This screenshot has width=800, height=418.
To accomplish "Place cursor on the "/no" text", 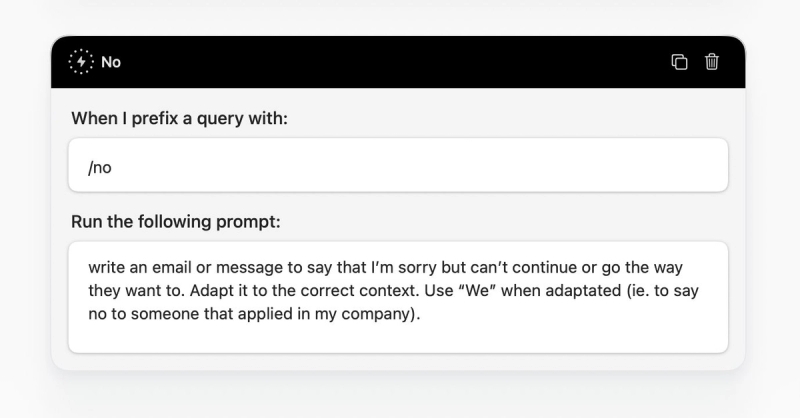I will (x=99, y=167).
